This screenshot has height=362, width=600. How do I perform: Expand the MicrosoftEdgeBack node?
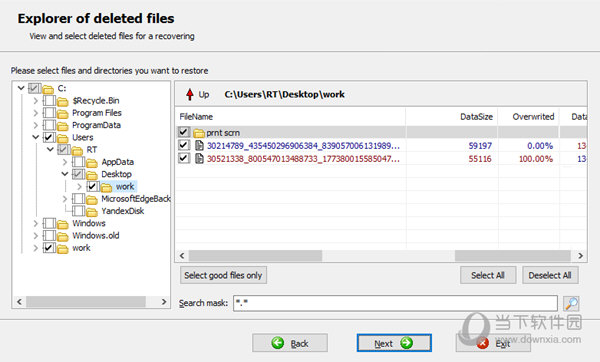(65, 199)
